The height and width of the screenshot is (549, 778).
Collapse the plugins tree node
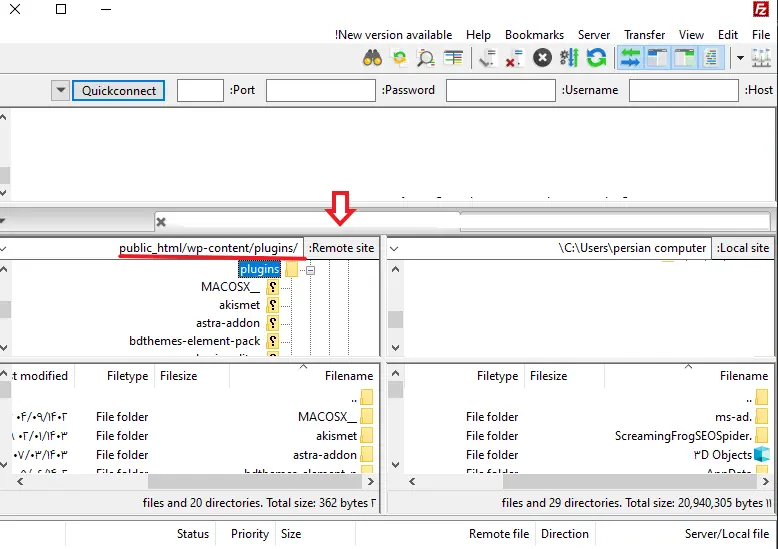[x=311, y=270]
